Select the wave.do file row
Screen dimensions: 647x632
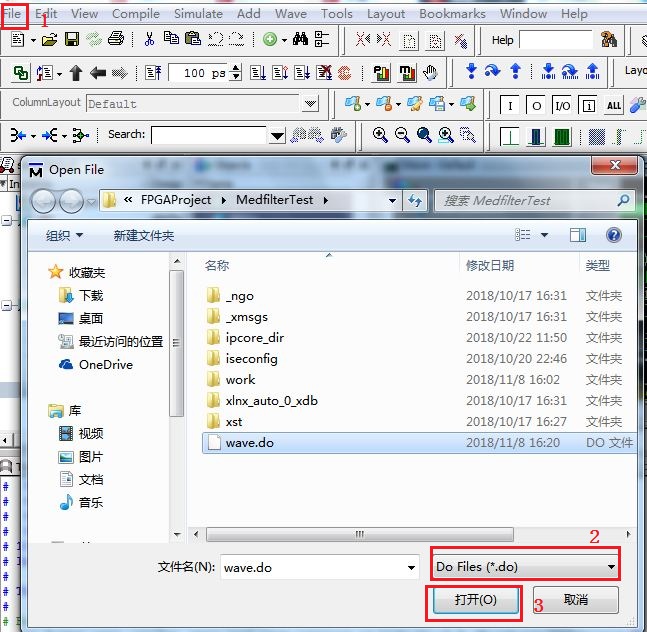pyautogui.click(x=418, y=443)
